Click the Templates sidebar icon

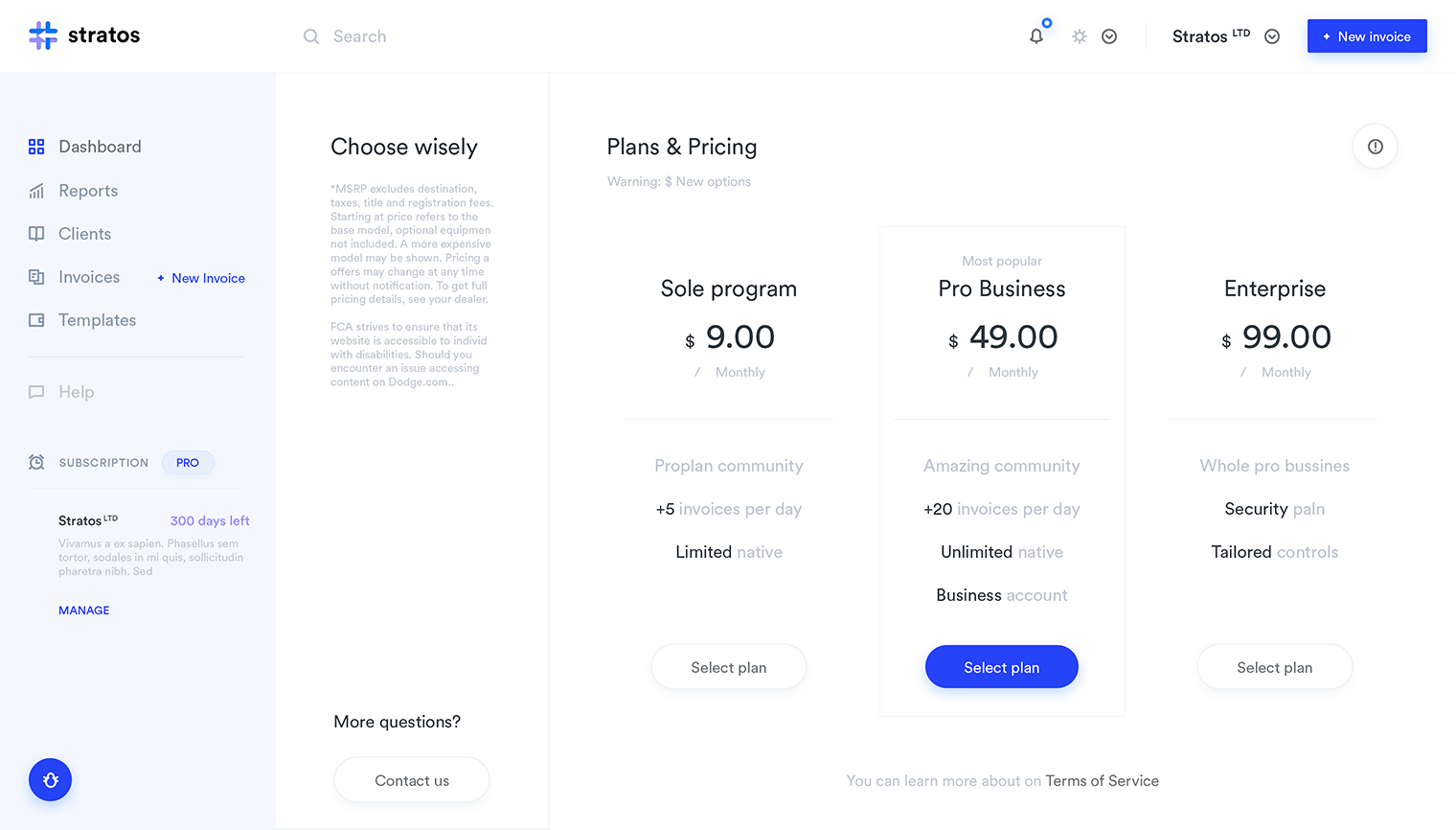point(36,320)
